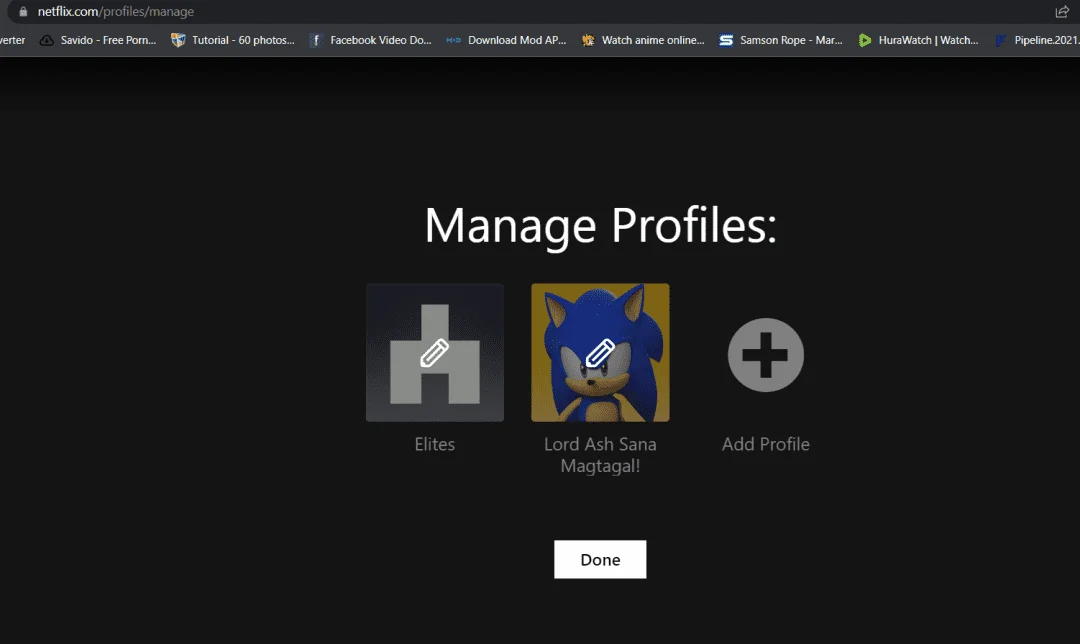The image size is (1080, 644).
Task: Open the Tutorial - 60 photos bookmark
Action: (x=233, y=40)
